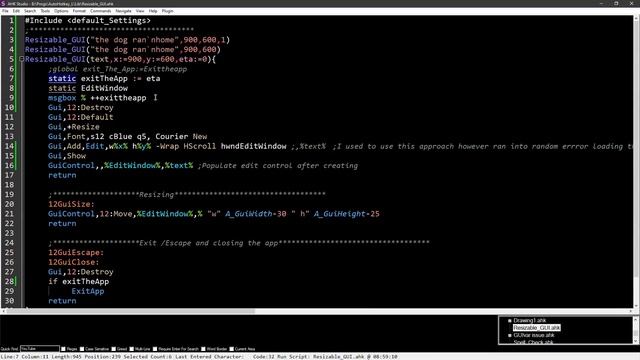
Task: Click the expand box beside GUIvar issue.ahk
Action: point(509,336)
